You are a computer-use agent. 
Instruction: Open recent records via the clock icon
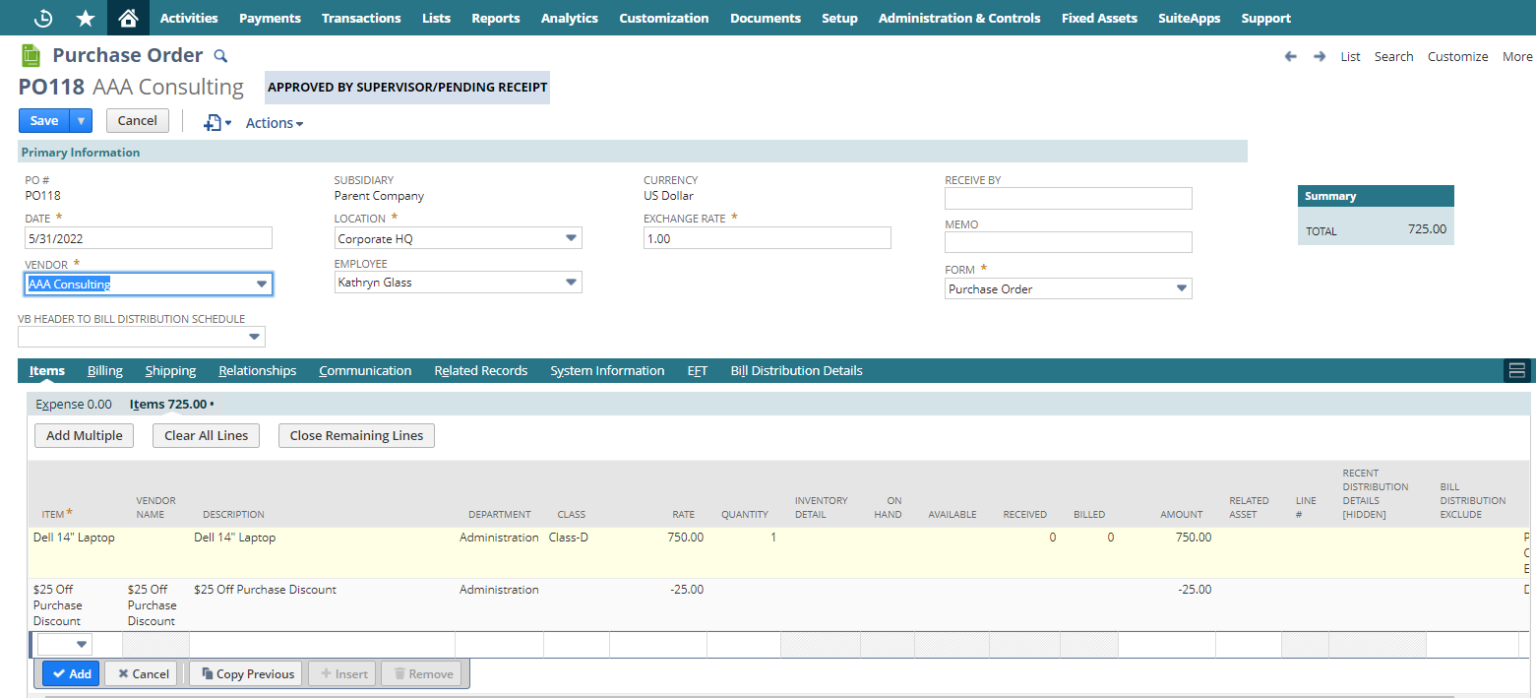coord(41,17)
